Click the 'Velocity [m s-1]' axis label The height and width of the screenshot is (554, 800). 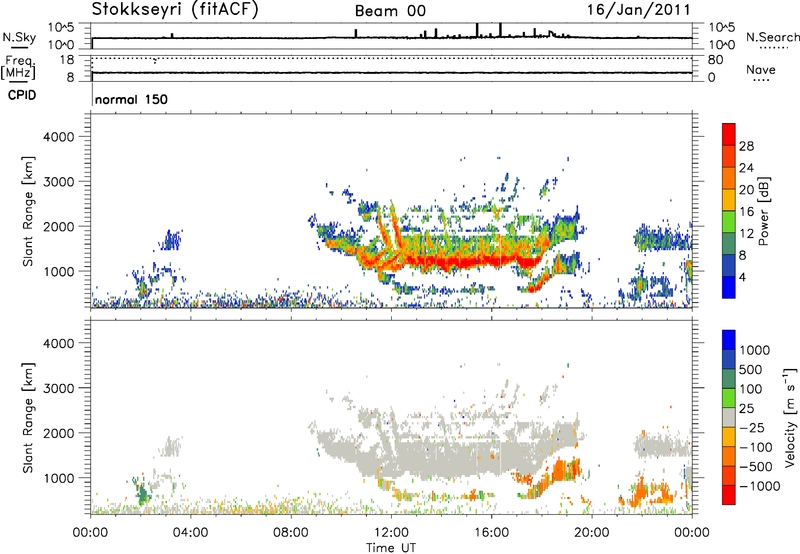[790, 417]
